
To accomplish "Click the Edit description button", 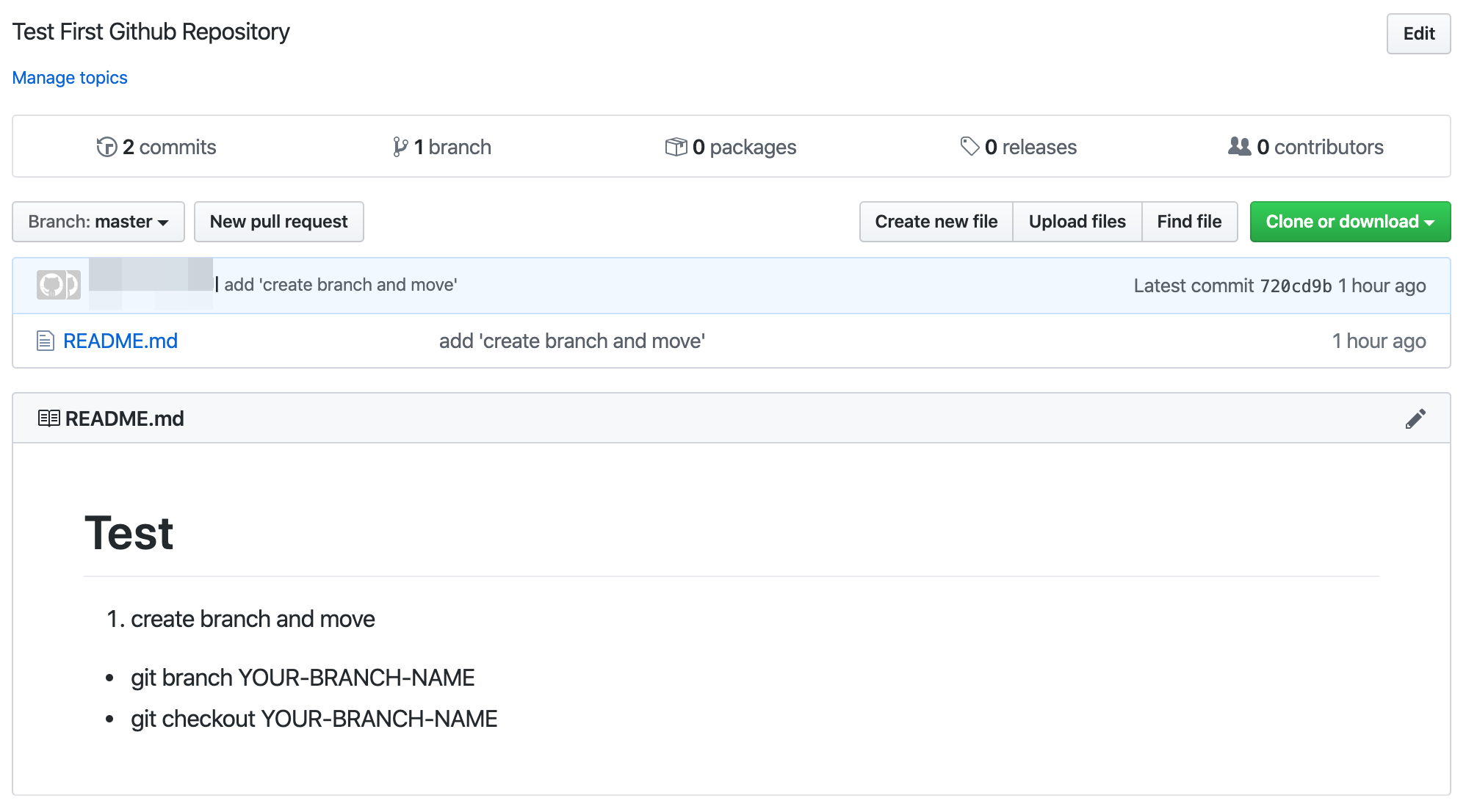I will click(1418, 34).
